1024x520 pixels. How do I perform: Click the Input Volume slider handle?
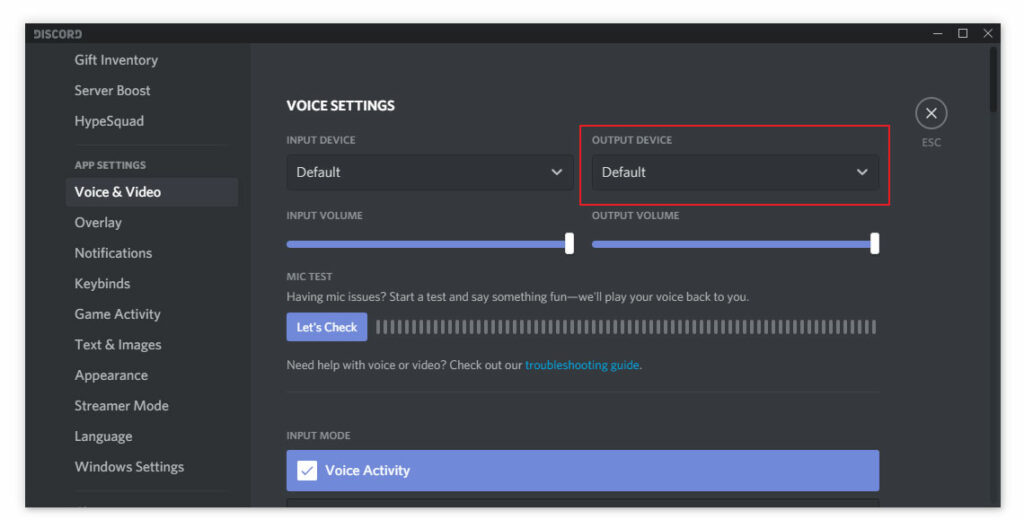[x=569, y=244]
